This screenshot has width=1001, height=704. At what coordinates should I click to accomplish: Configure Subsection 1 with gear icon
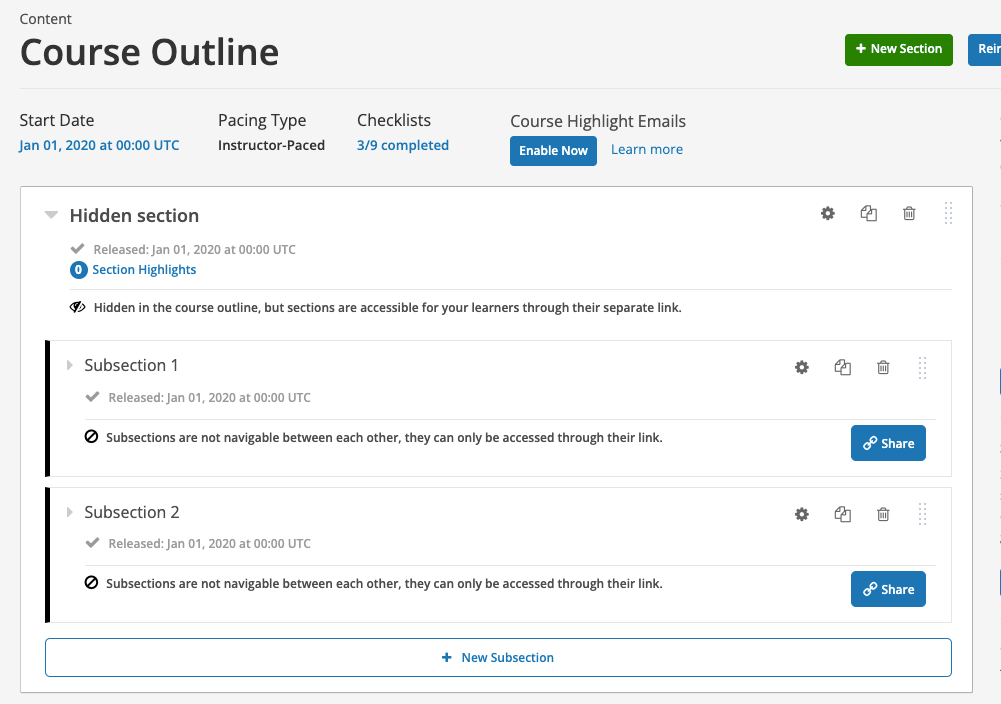tap(801, 367)
